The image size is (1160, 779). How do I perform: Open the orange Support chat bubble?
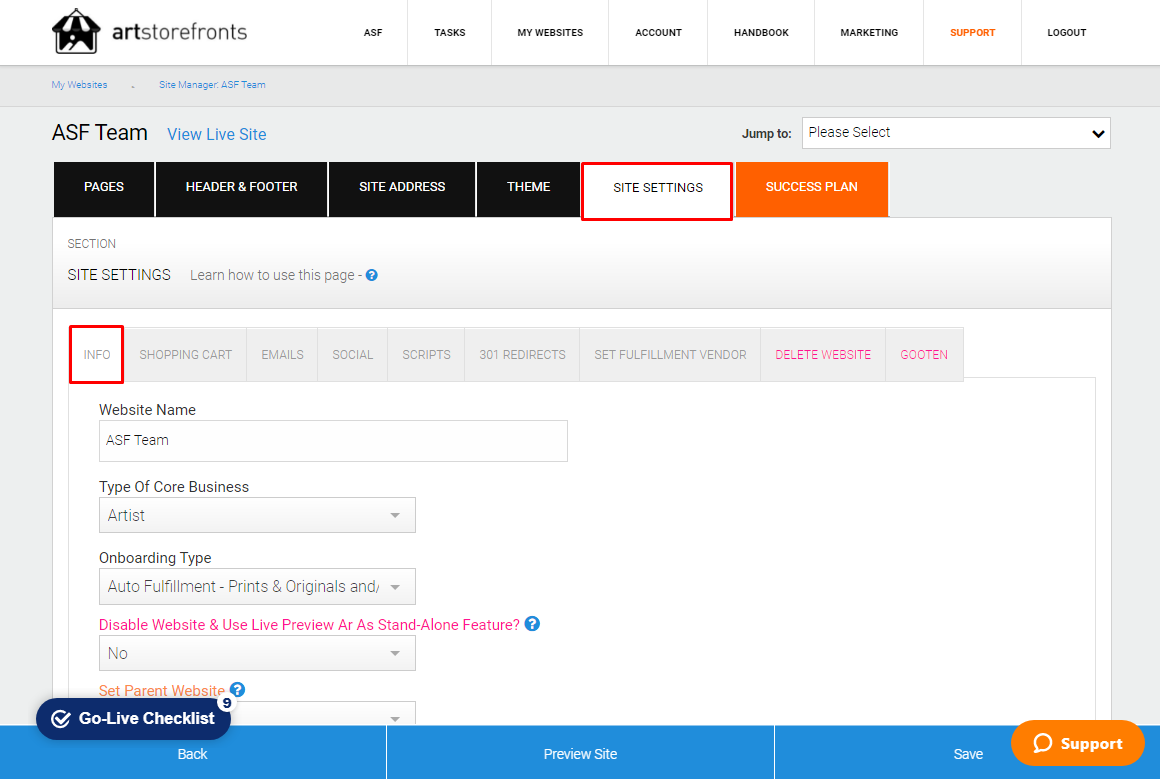(x=1077, y=743)
